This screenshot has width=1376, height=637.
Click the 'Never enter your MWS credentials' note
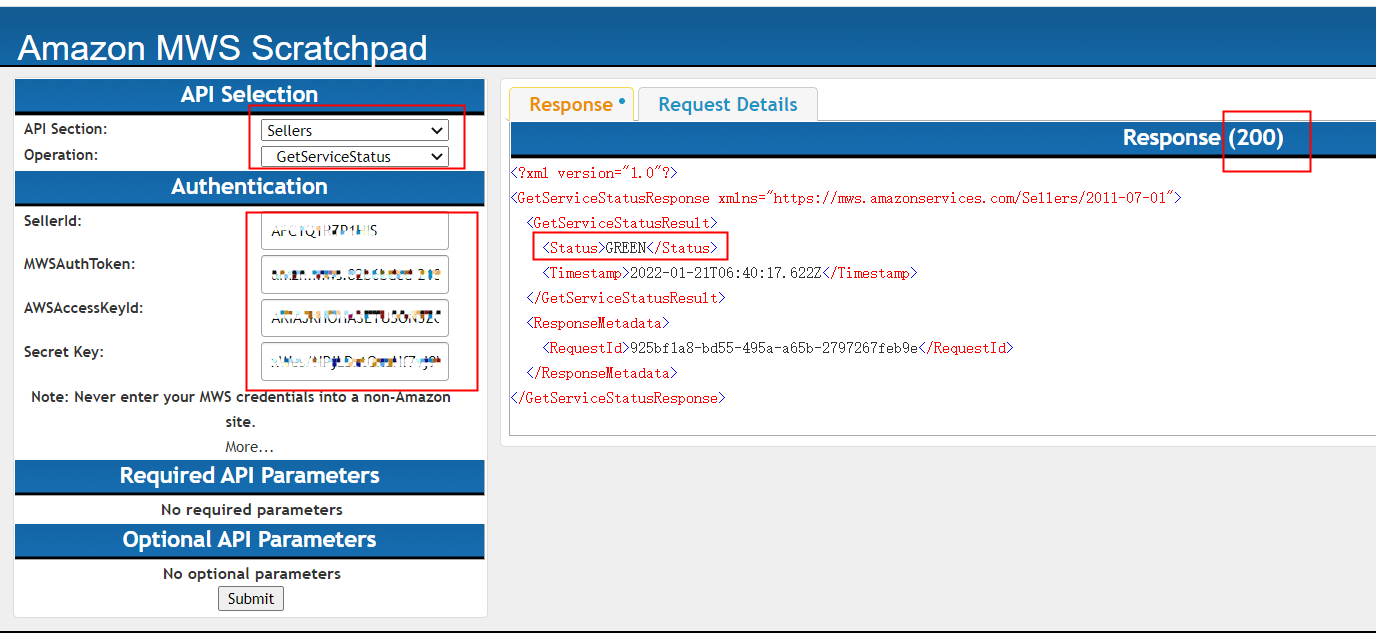coord(241,409)
